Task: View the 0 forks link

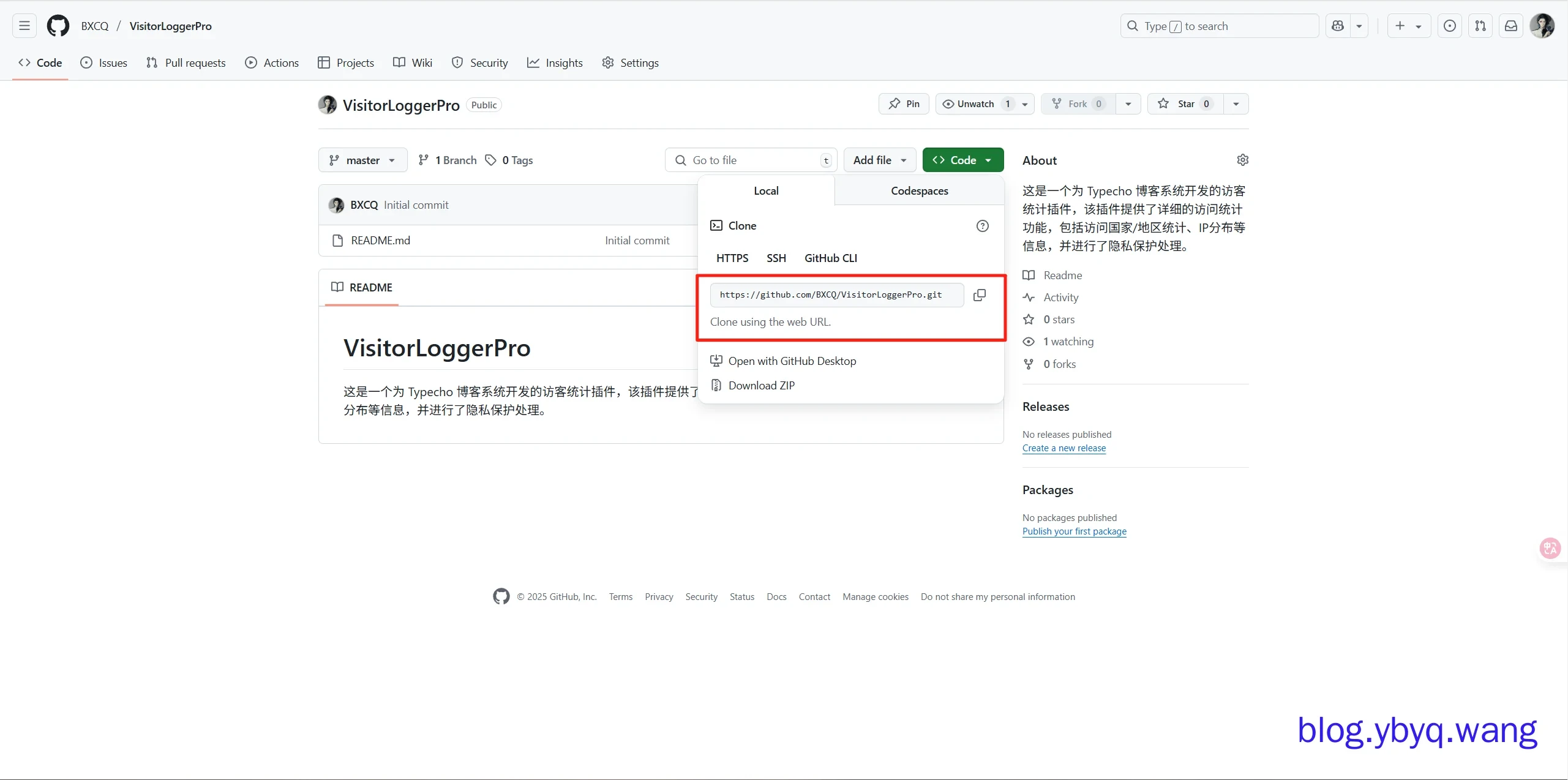Action: tap(1049, 364)
